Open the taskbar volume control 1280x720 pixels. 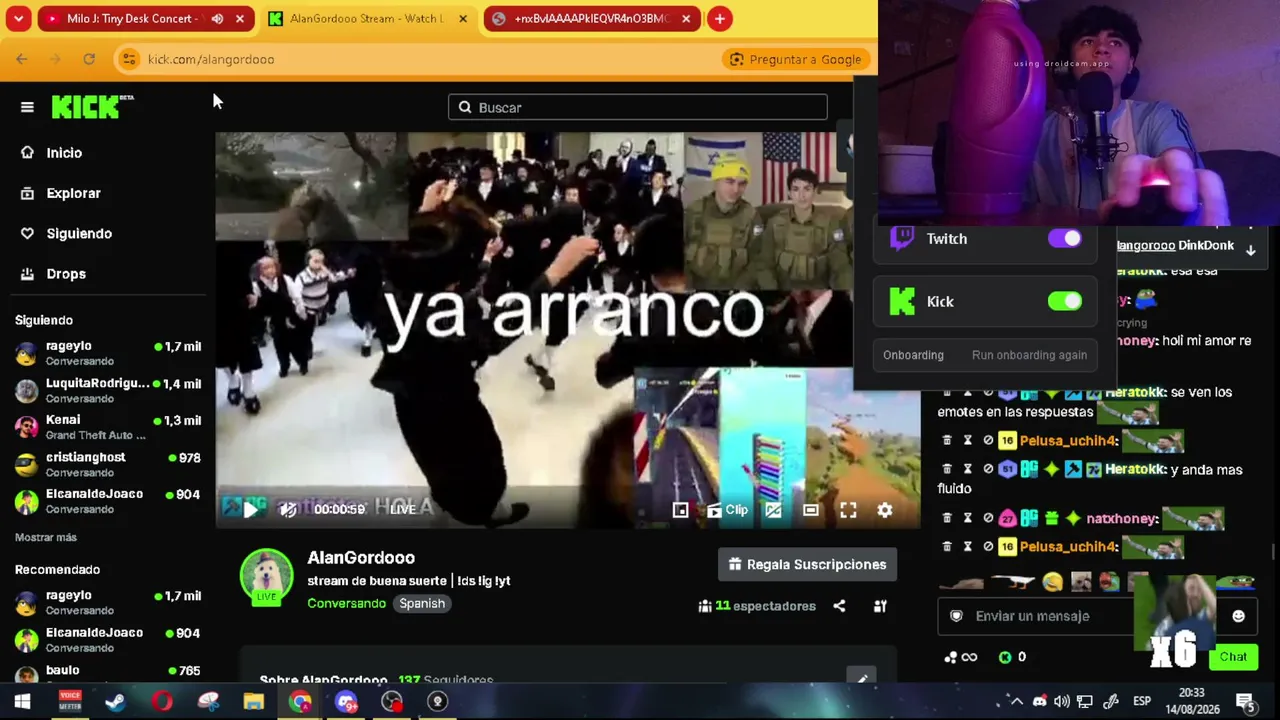tap(1062, 701)
